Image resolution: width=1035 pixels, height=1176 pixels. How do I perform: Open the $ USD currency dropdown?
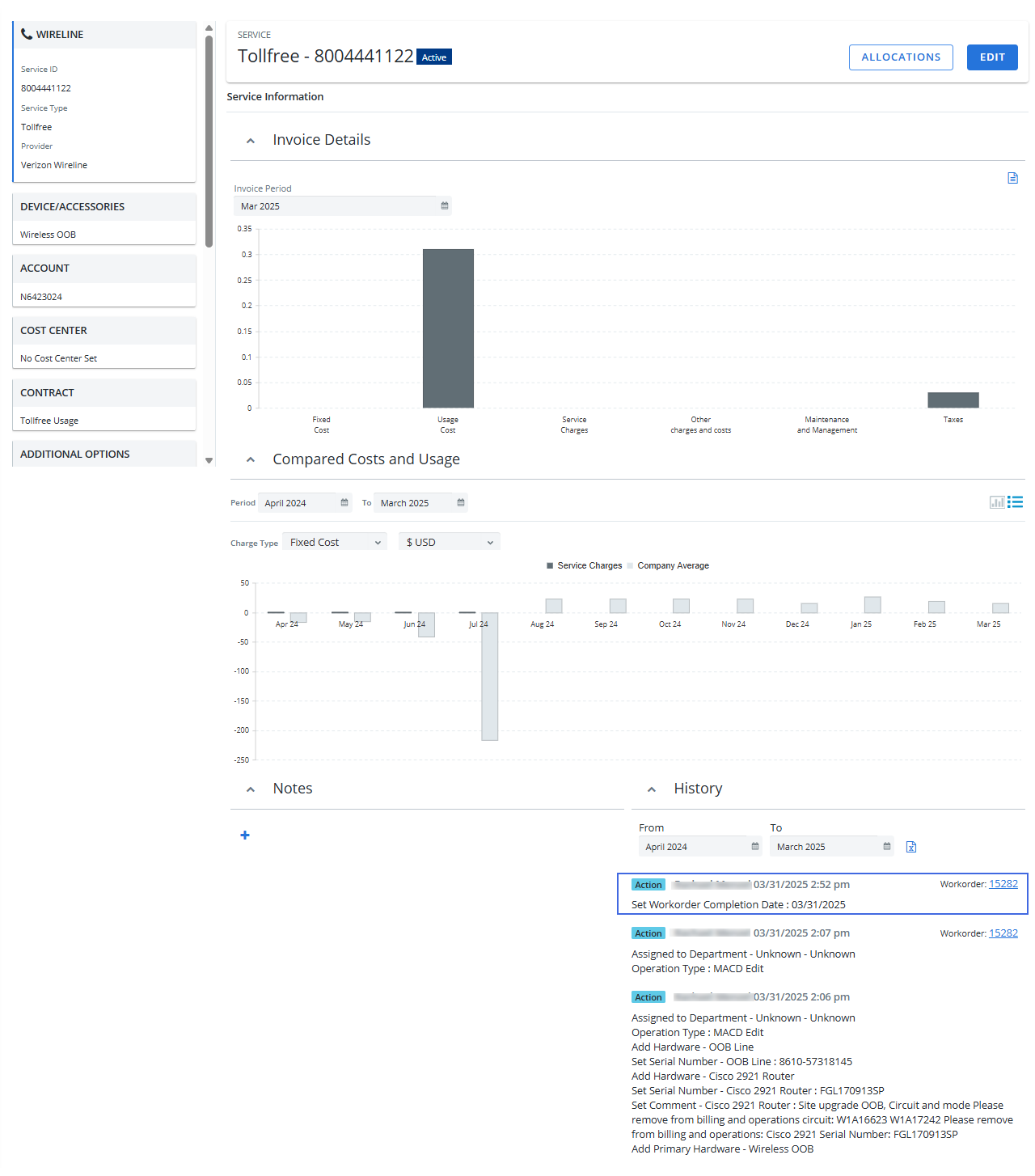point(449,543)
